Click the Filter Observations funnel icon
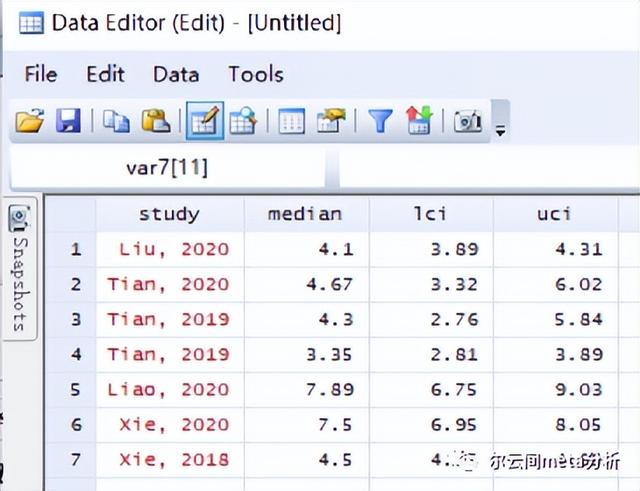The height and width of the screenshot is (491, 640). [x=380, y=122]
